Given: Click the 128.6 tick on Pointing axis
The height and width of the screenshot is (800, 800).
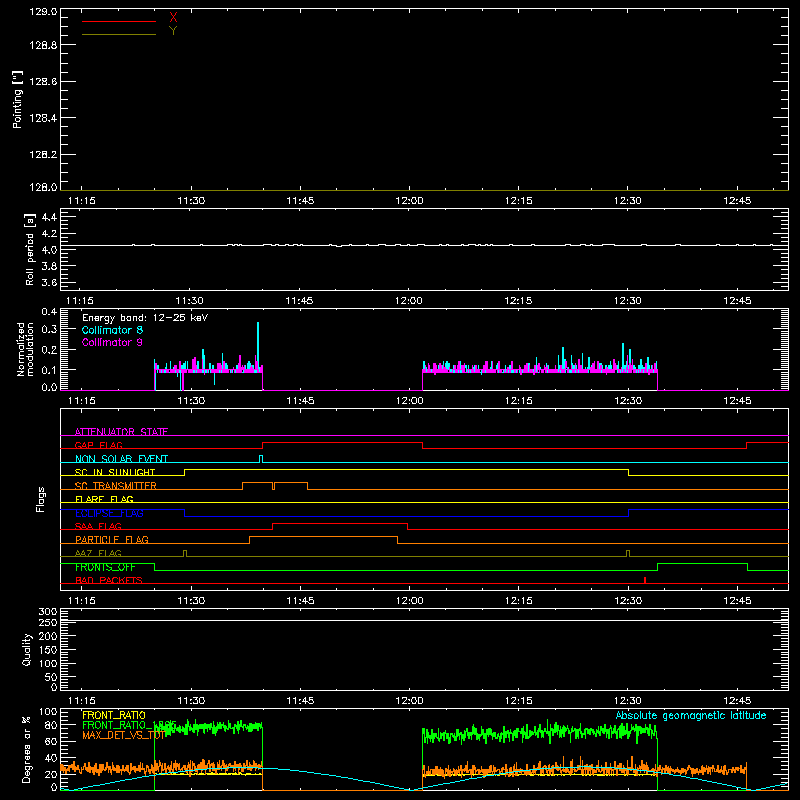Looking at the screenshot, I should [43, 82].
